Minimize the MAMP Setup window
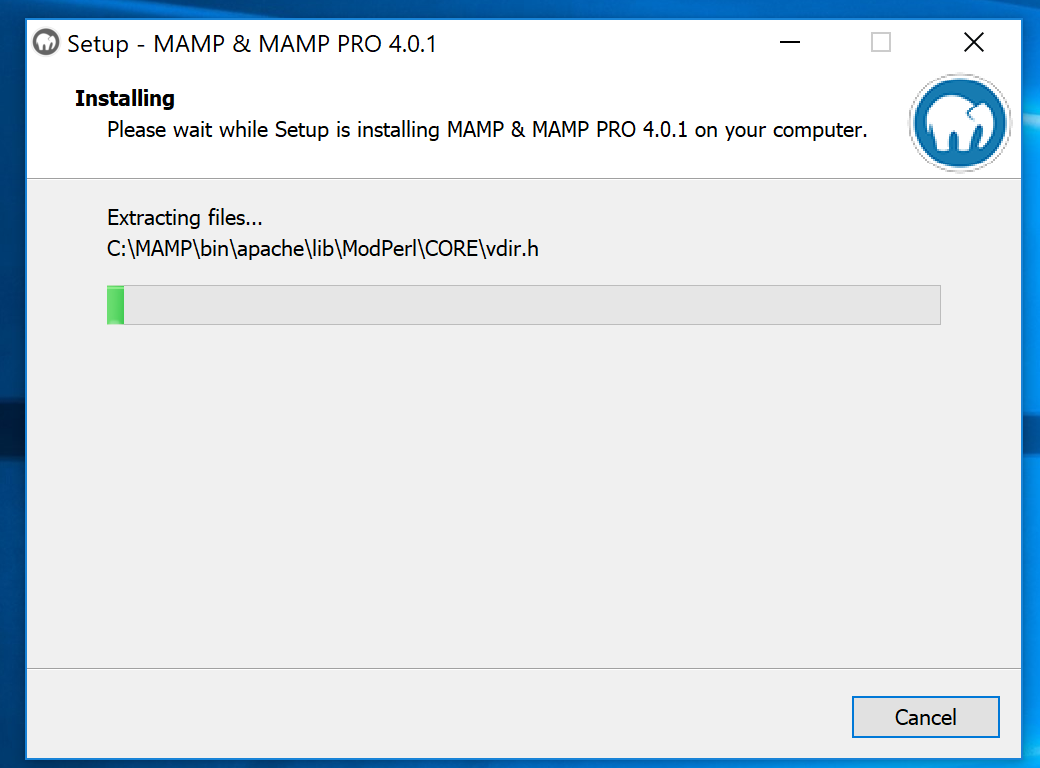 click(790, 43)
